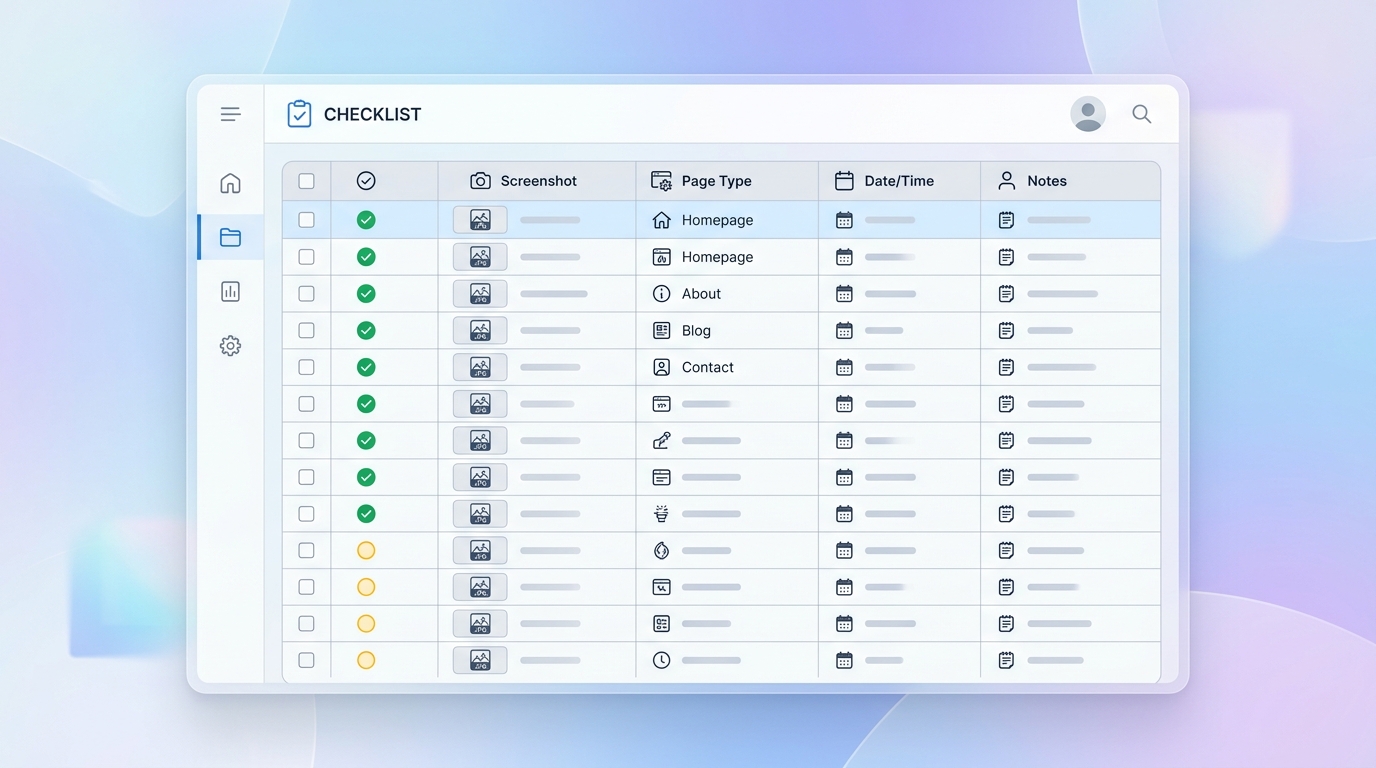Click the notes icon in the Blog row

tap(1006, 330)
